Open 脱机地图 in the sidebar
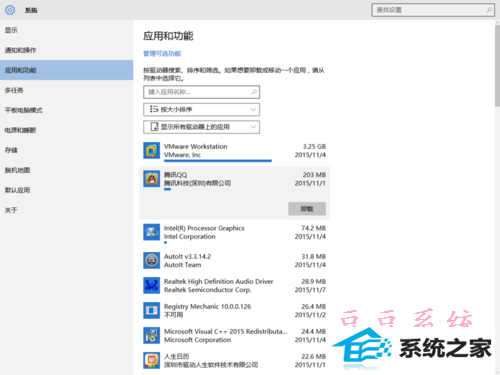500x375 pixels. coord(67,170)
